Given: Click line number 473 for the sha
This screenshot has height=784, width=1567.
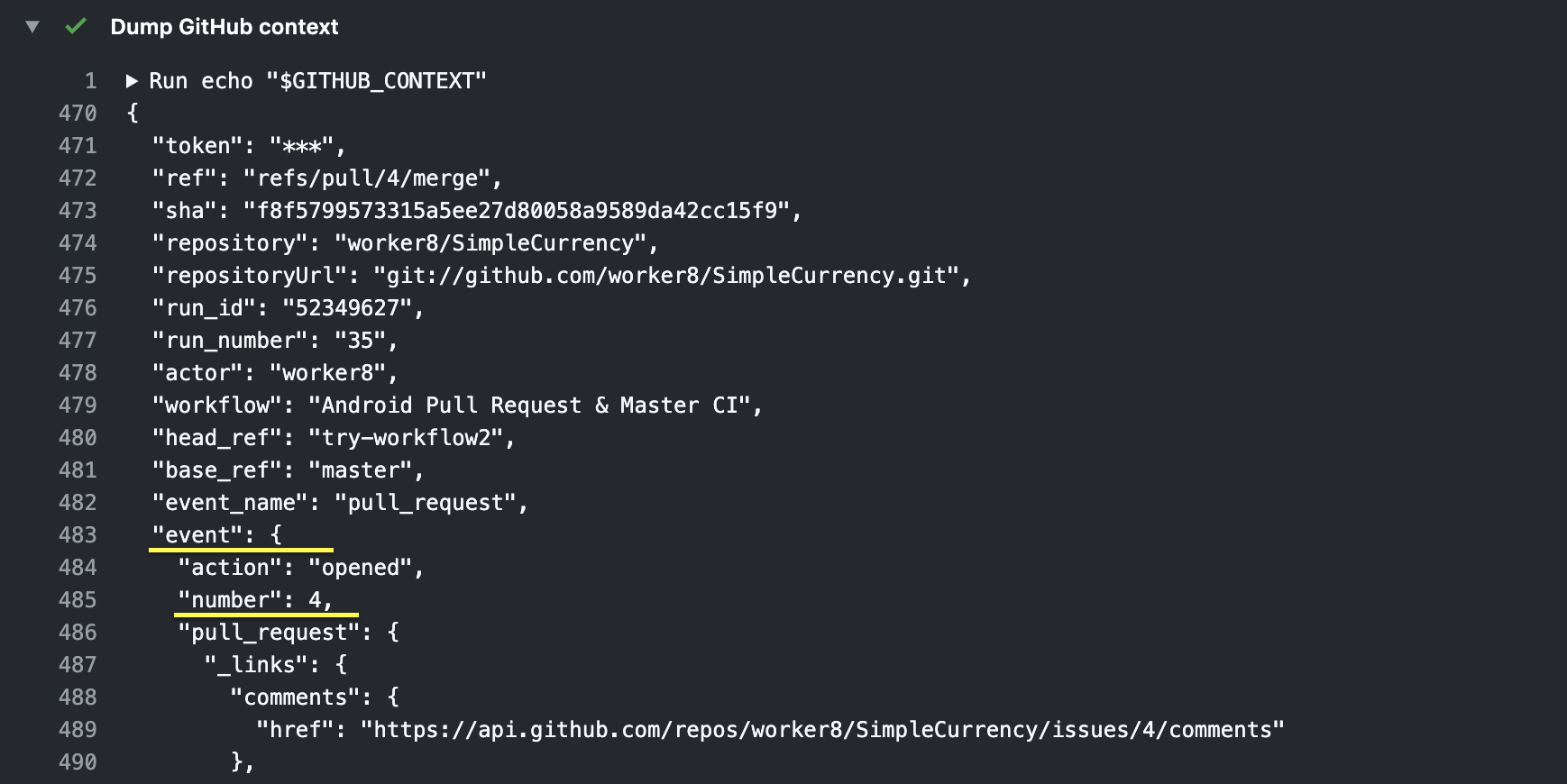Looking at the screenshot, I should pyautogui.click(x=78, y=211).
